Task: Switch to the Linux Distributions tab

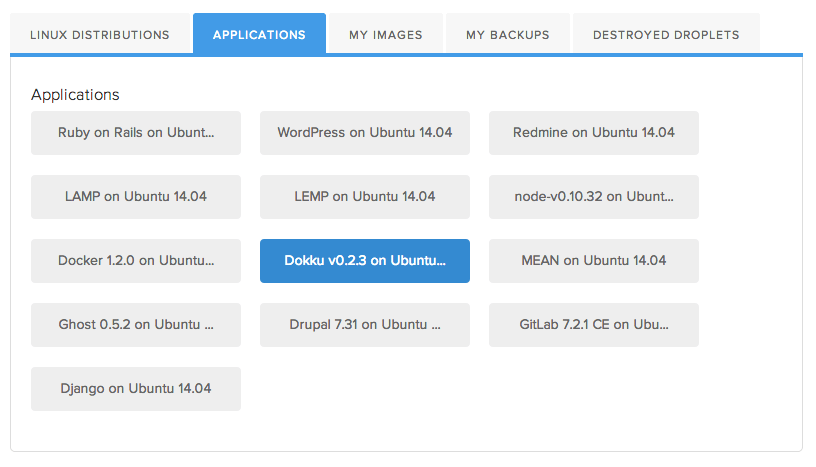Action: tap(100, 34)
